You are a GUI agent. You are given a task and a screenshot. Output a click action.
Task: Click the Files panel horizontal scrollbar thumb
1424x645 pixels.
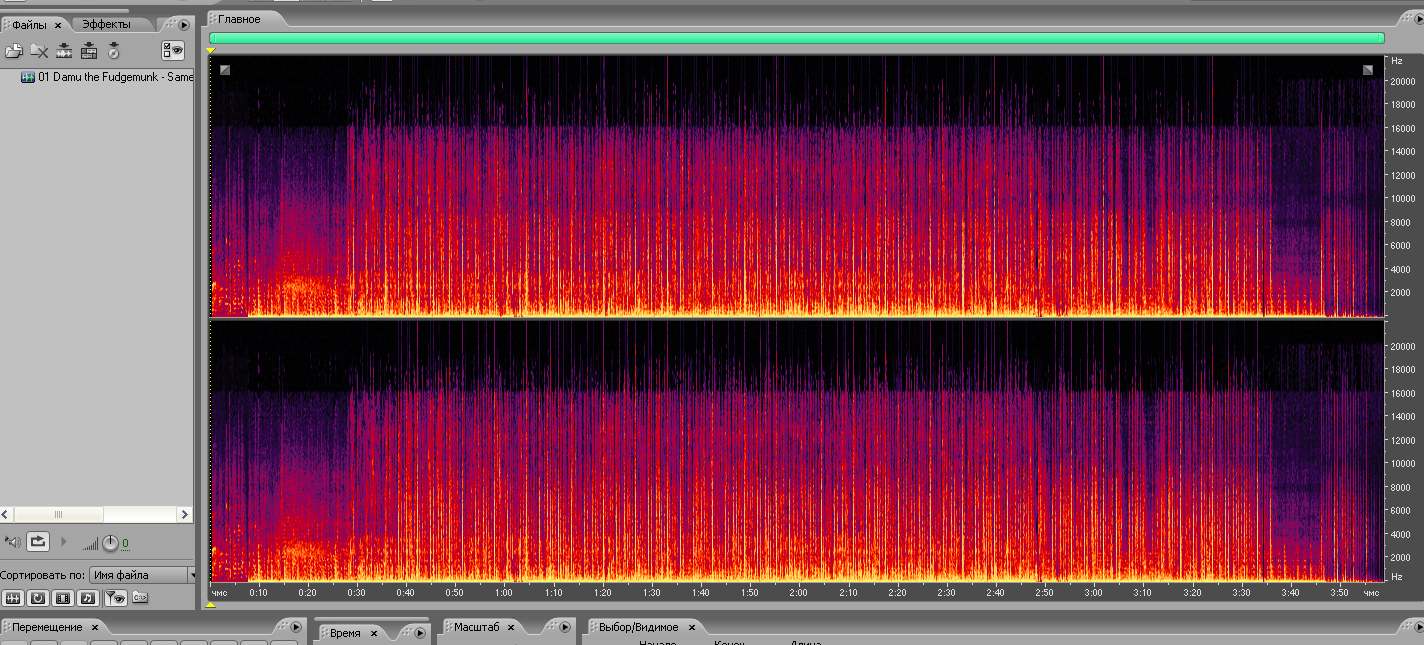[58, 514]
